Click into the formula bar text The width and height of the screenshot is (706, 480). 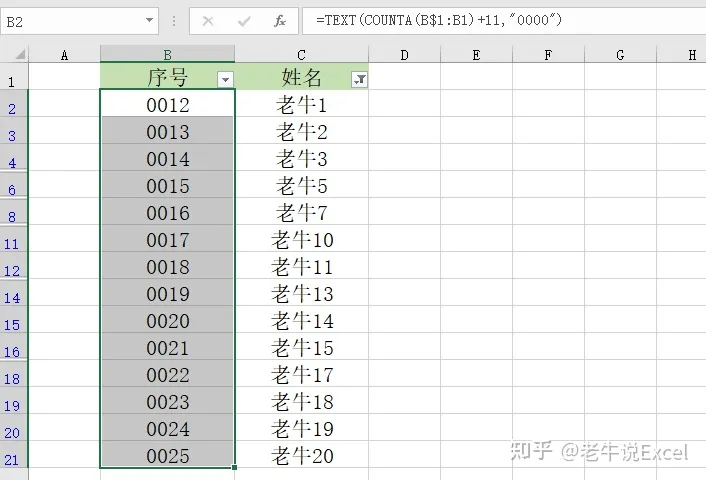(x=439, y=20)
